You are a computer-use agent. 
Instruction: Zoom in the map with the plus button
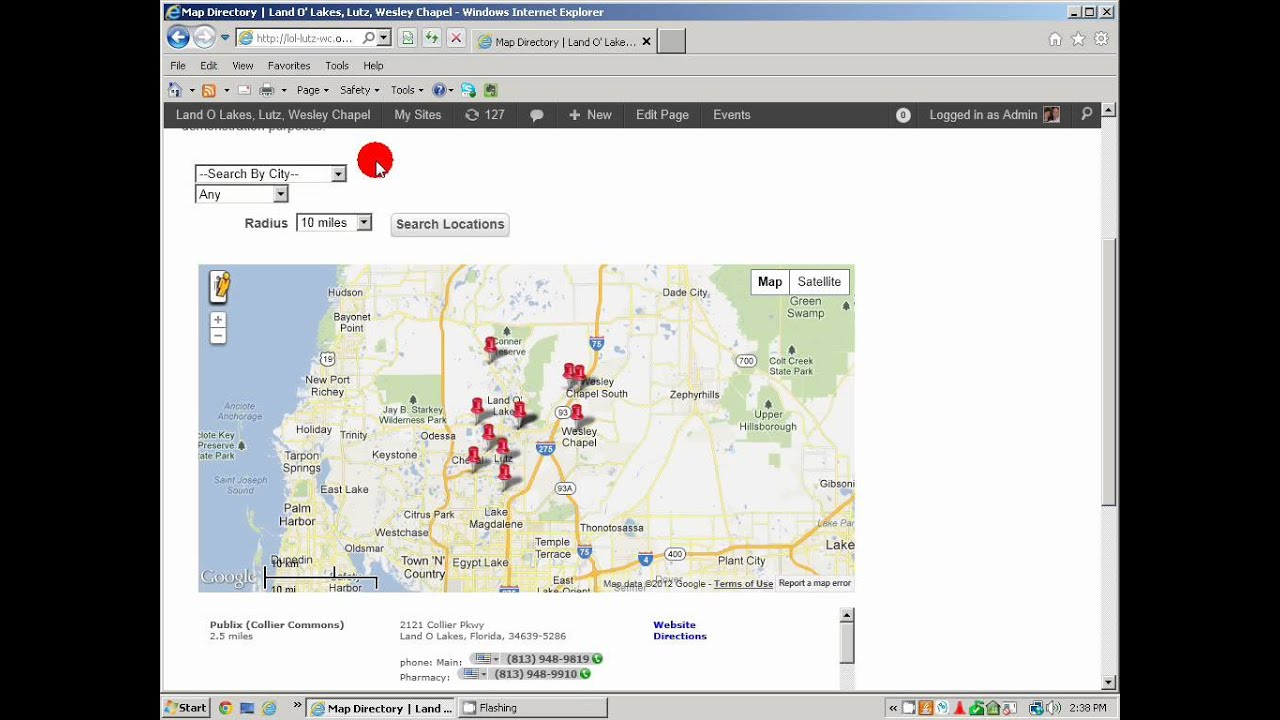[x=218, y=320]
